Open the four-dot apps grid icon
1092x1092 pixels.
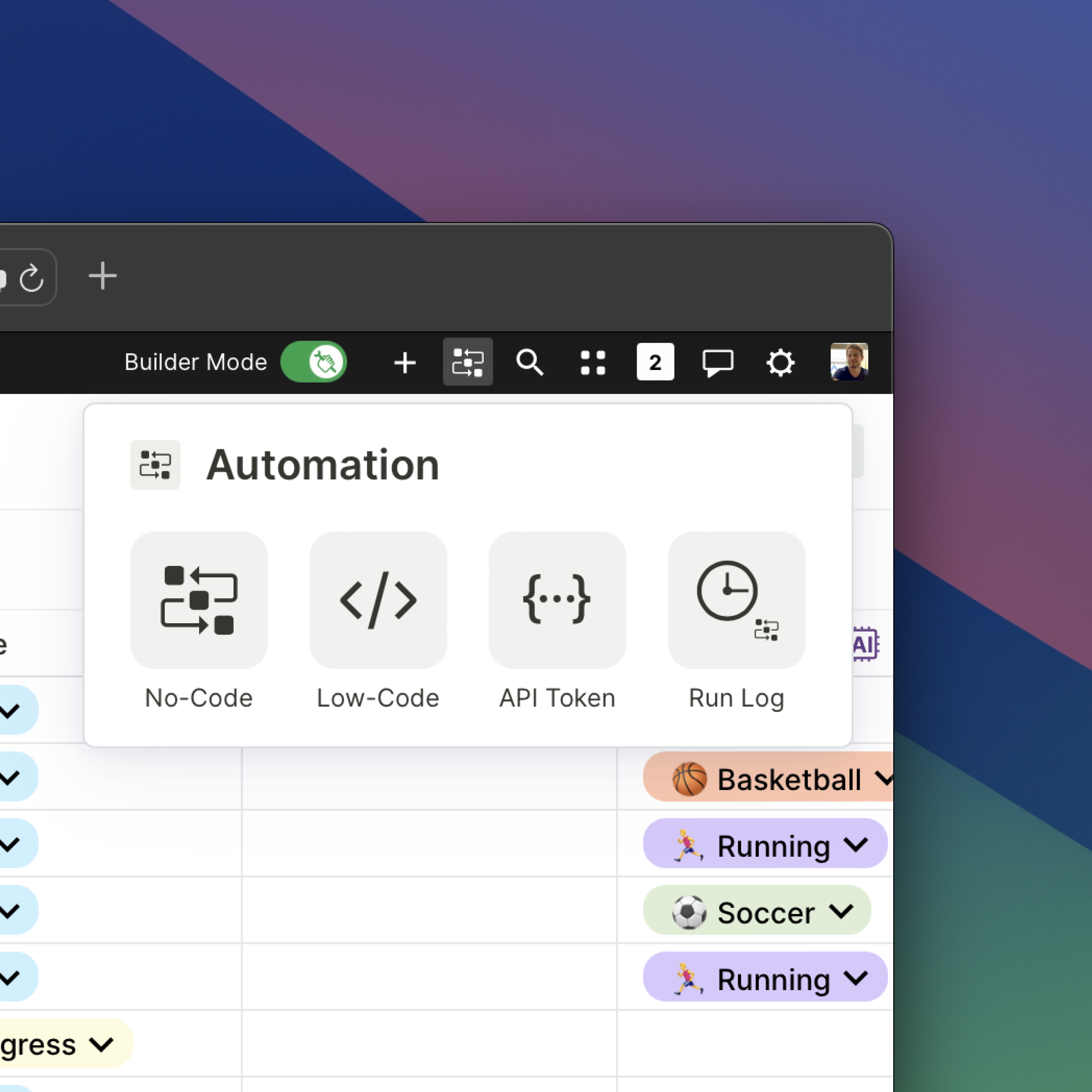coord(593,362)
